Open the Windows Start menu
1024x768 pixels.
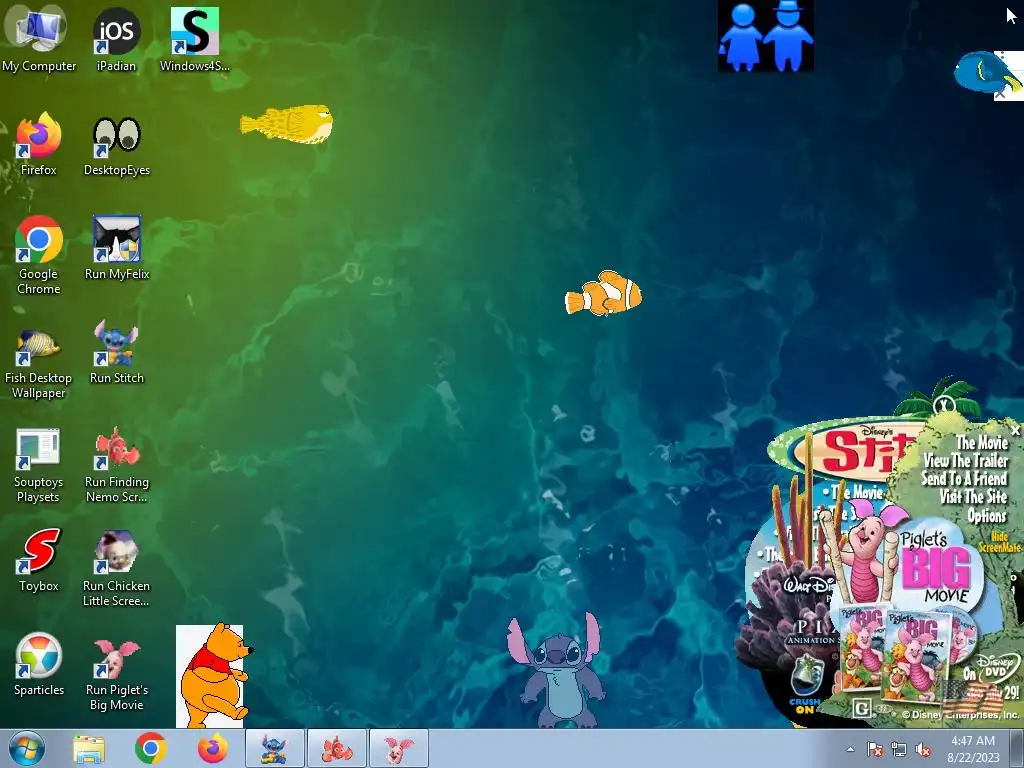pos(26,748)
